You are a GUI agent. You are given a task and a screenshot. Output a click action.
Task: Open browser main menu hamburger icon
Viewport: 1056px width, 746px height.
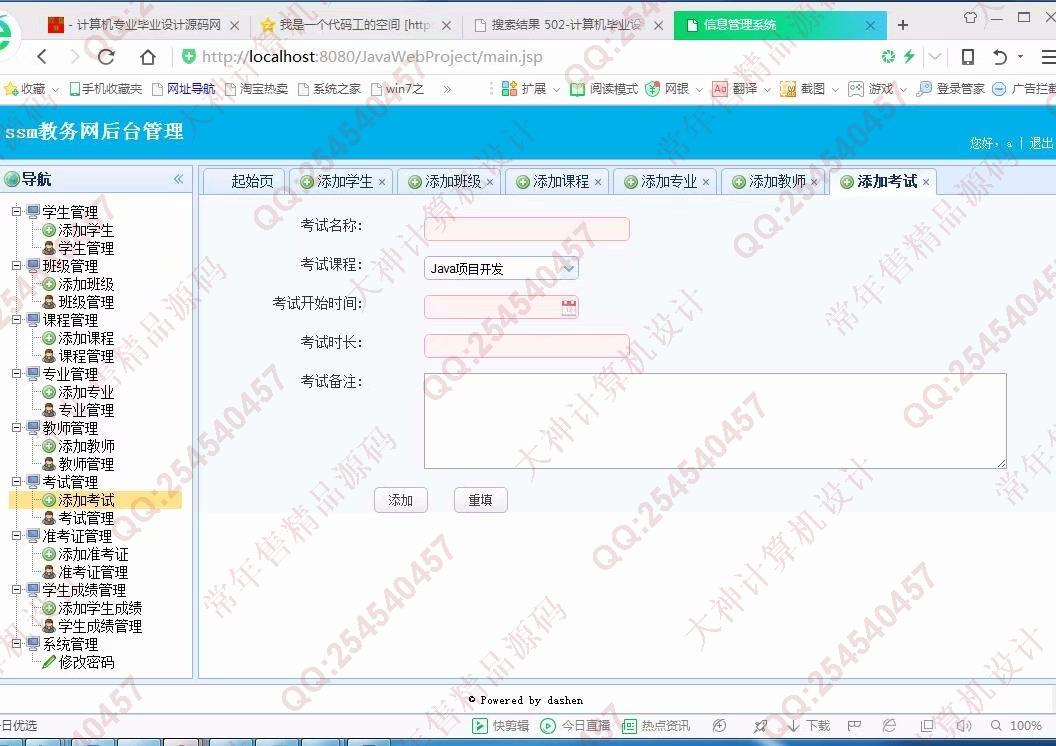click(1049, 57)
